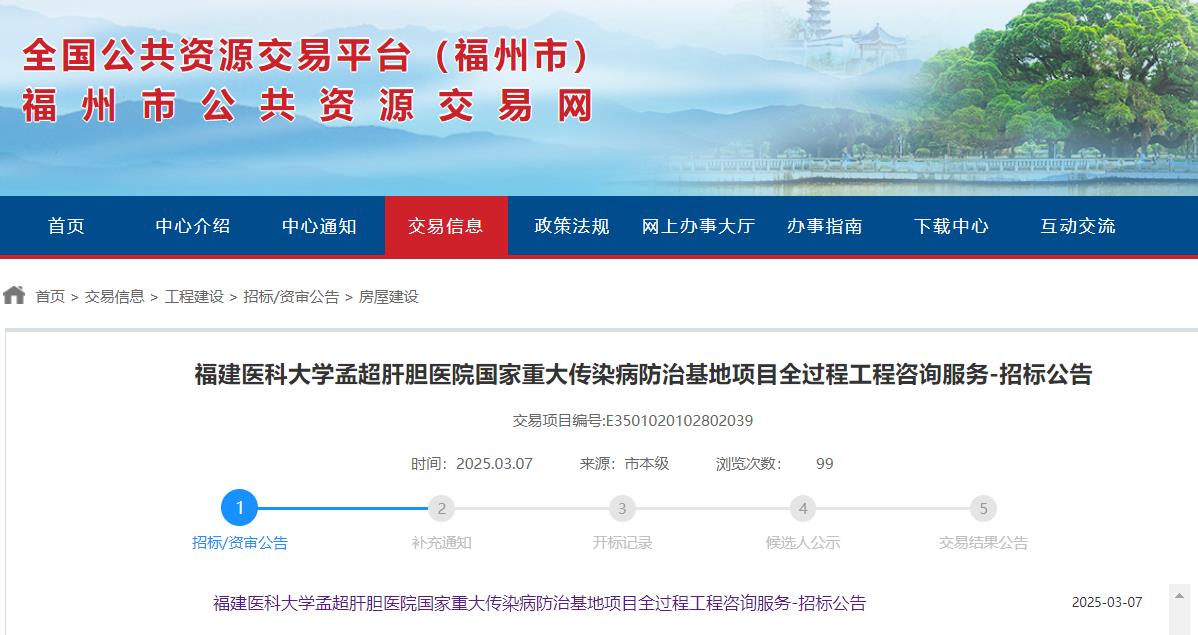Viewport: 1198px width, 635px height.
Task: Click the 交易结果公告 step label
Action: tap(983, 543)
